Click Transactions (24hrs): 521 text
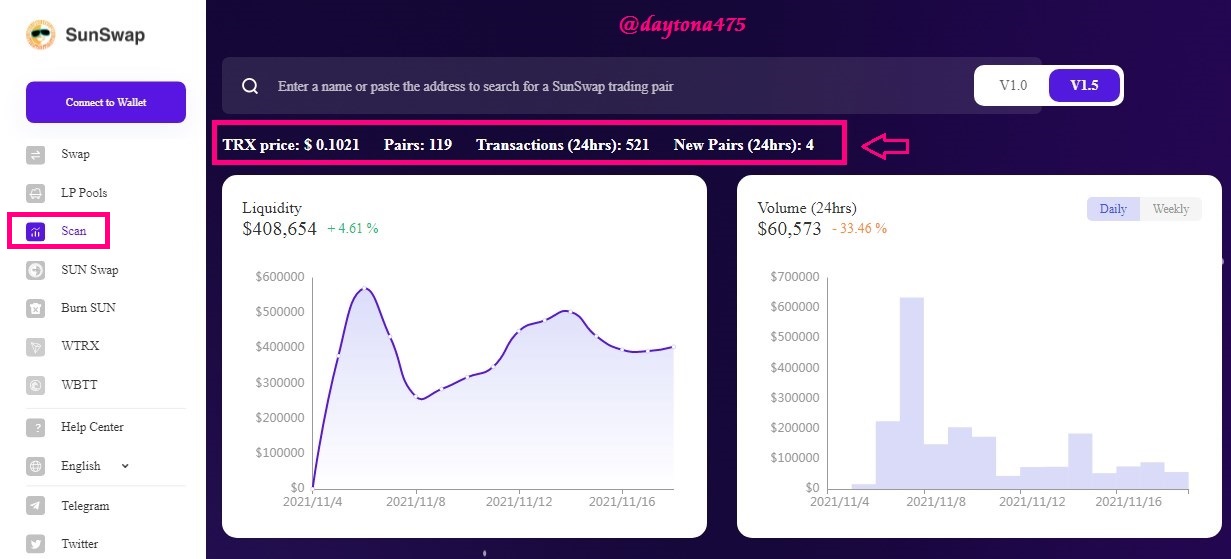The image size is (1231, 559). point(563,145)
